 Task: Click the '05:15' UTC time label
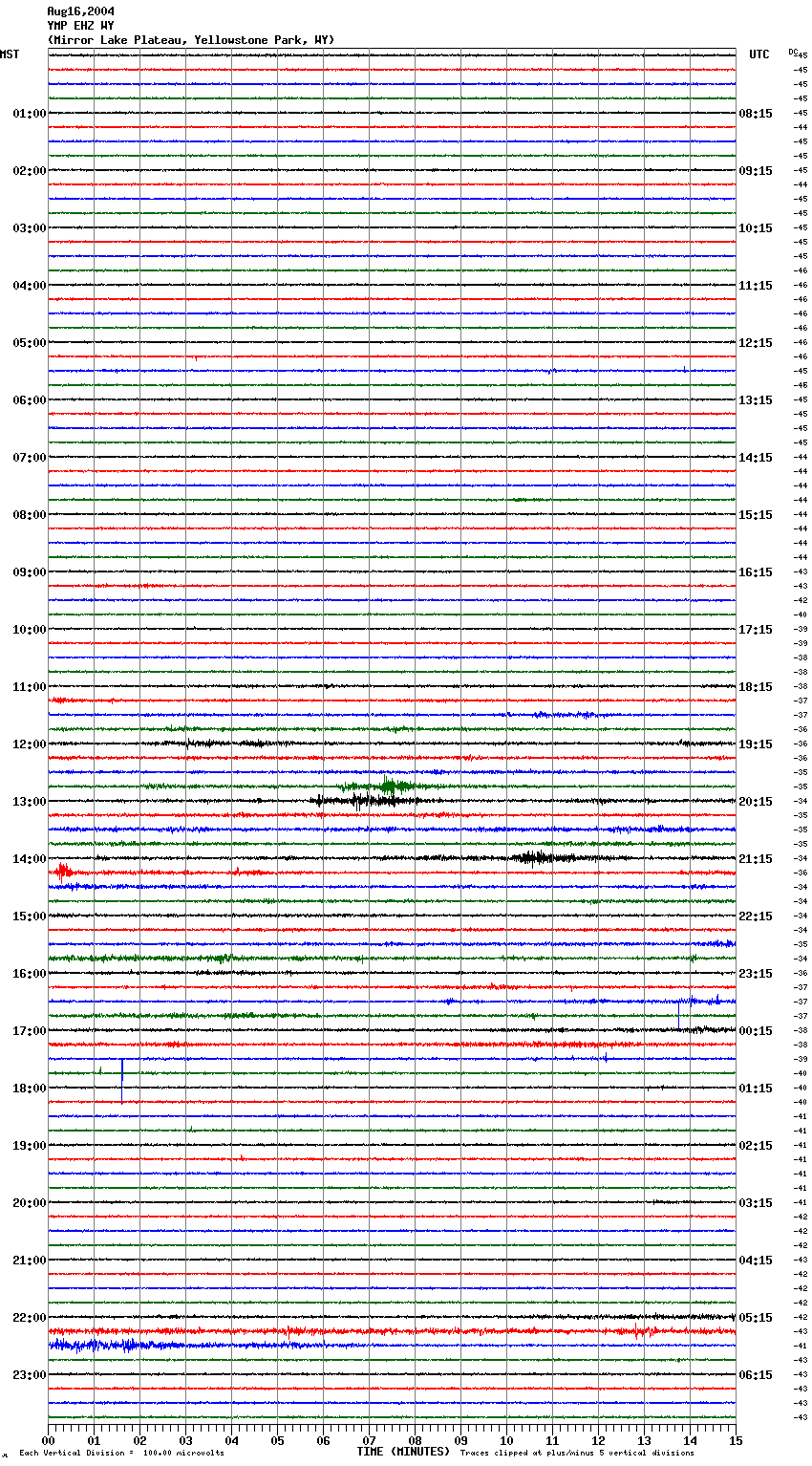click(756, 1318)
